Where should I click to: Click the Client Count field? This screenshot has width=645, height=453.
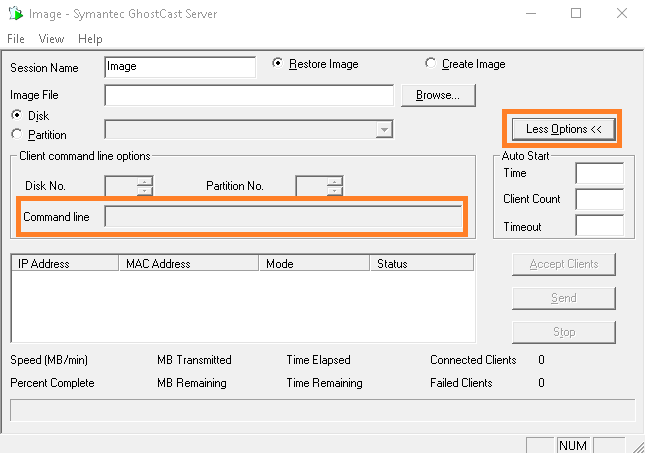[600, 199]
